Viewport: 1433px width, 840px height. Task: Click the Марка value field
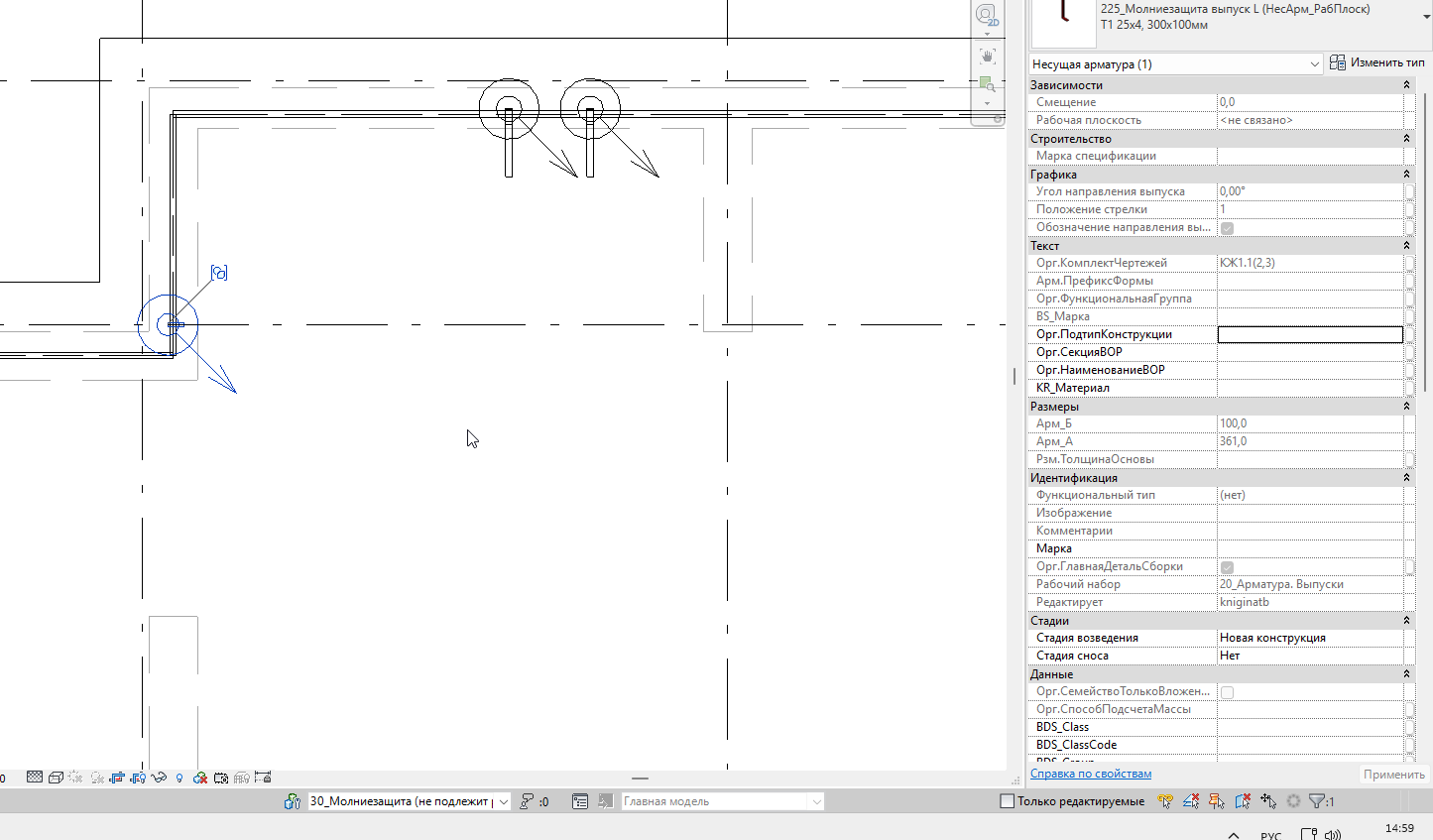click(1310, 549)
